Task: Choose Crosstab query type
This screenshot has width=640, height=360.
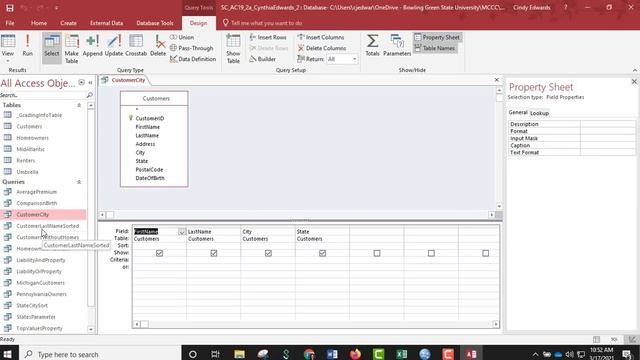Action: (136, 45)
